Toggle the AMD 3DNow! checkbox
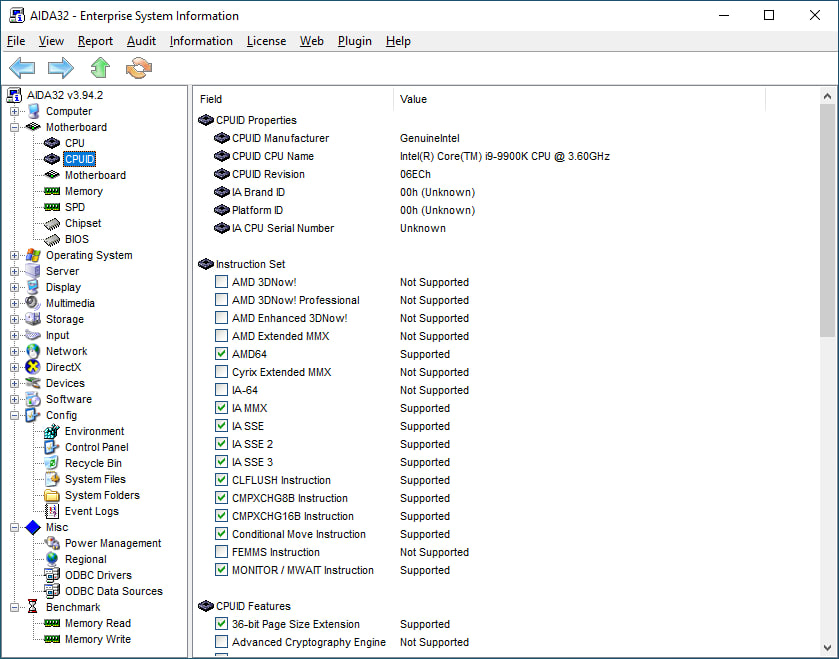This screenshot has height=659, width=839. coord(221,281)
